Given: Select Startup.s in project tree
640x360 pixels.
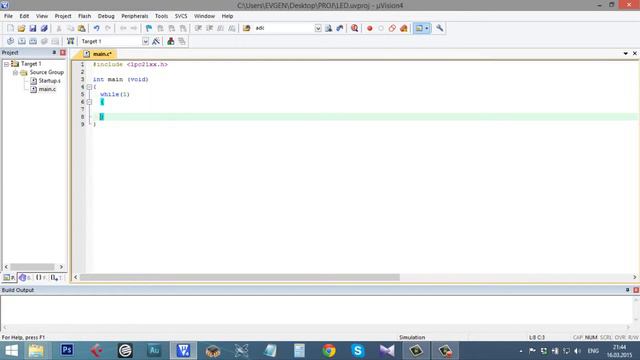Looking at the screenshot, I should (49, 81).
